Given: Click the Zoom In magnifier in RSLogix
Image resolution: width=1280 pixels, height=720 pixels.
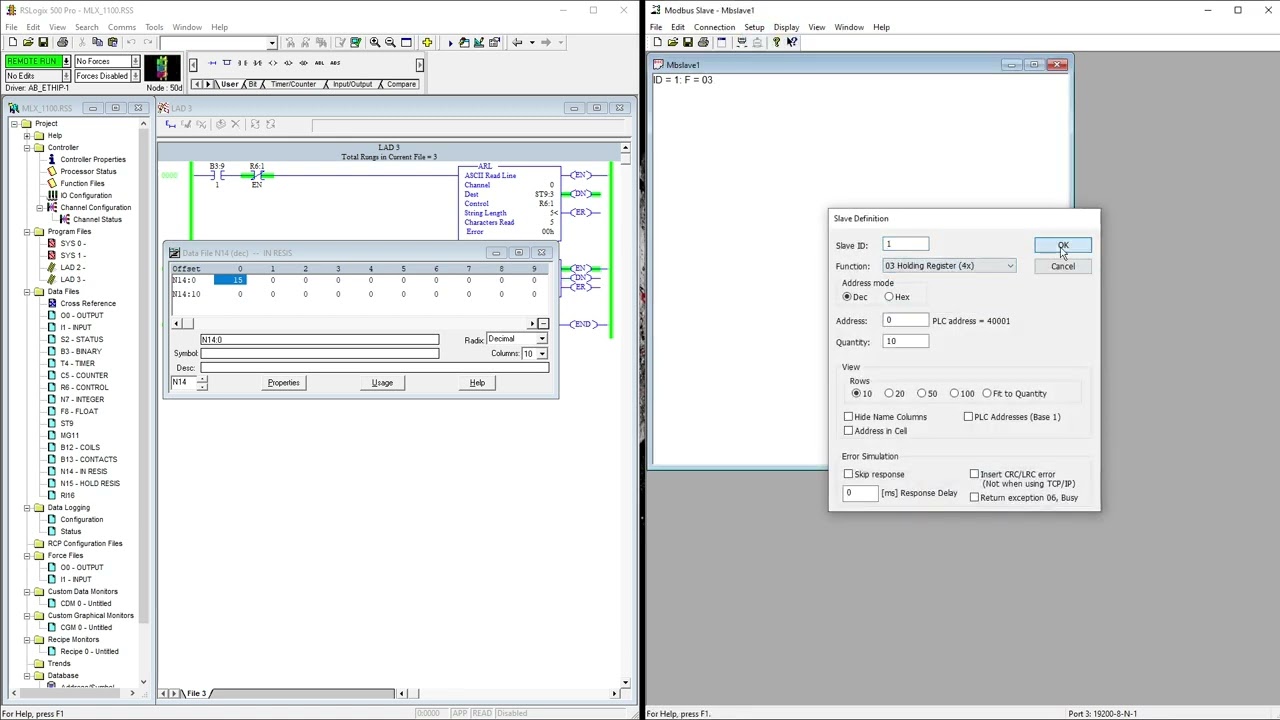Looking at the screenshot, I should [375, 42].
